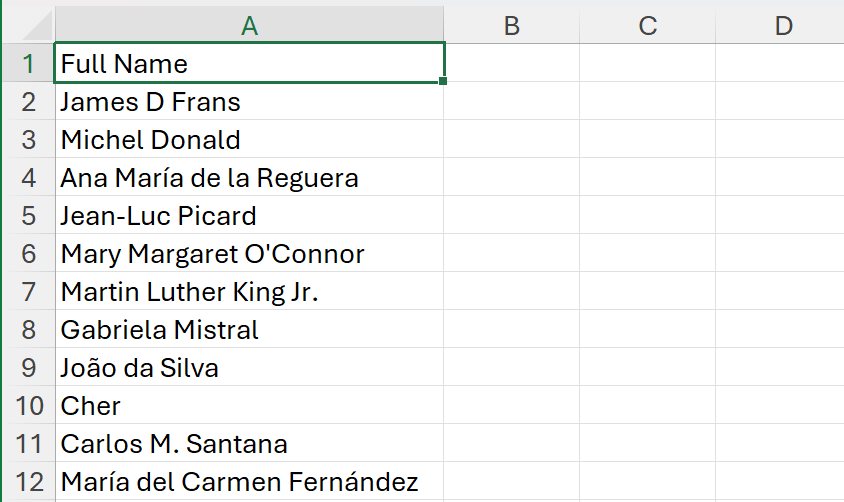844x502 pixels.
Task: Click the fill handle on cell A1
Action: (x=442, y=82)
